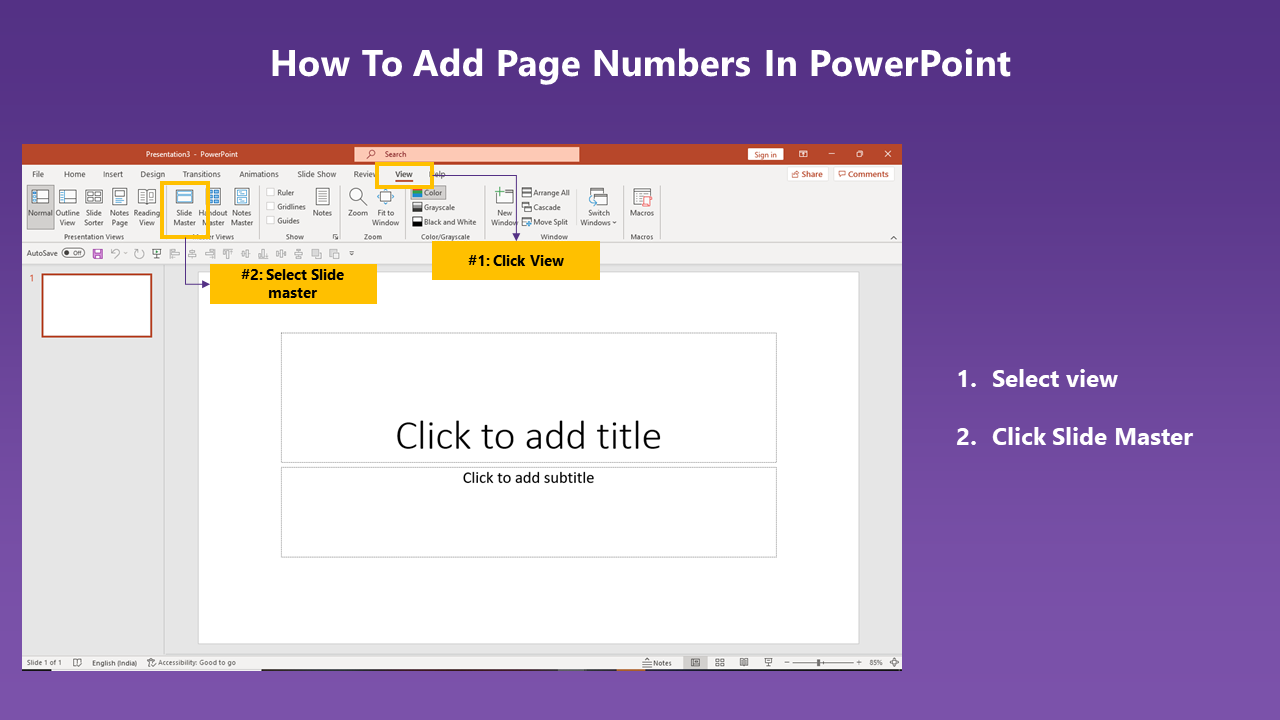1280x720 pixels.
Task: Open a New Window
Action: pyautogui.click(x=504, y=206)
